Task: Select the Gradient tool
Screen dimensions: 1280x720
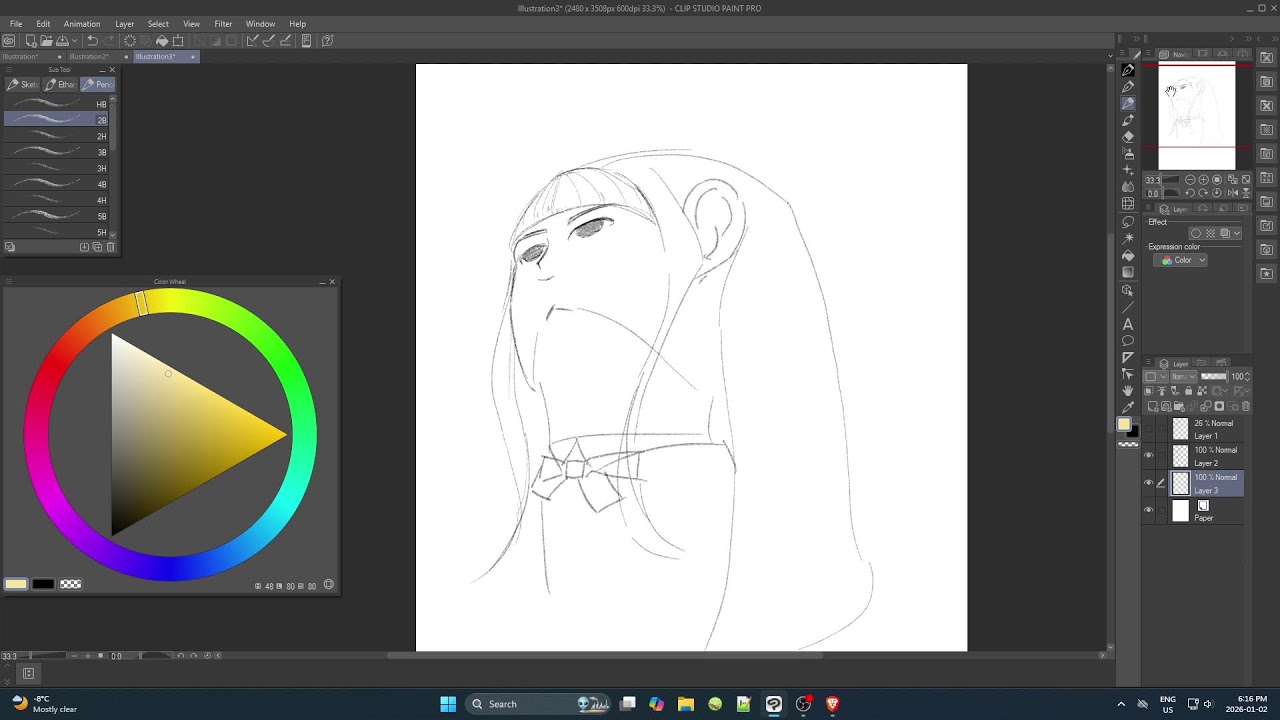Action: [1128, 272]
